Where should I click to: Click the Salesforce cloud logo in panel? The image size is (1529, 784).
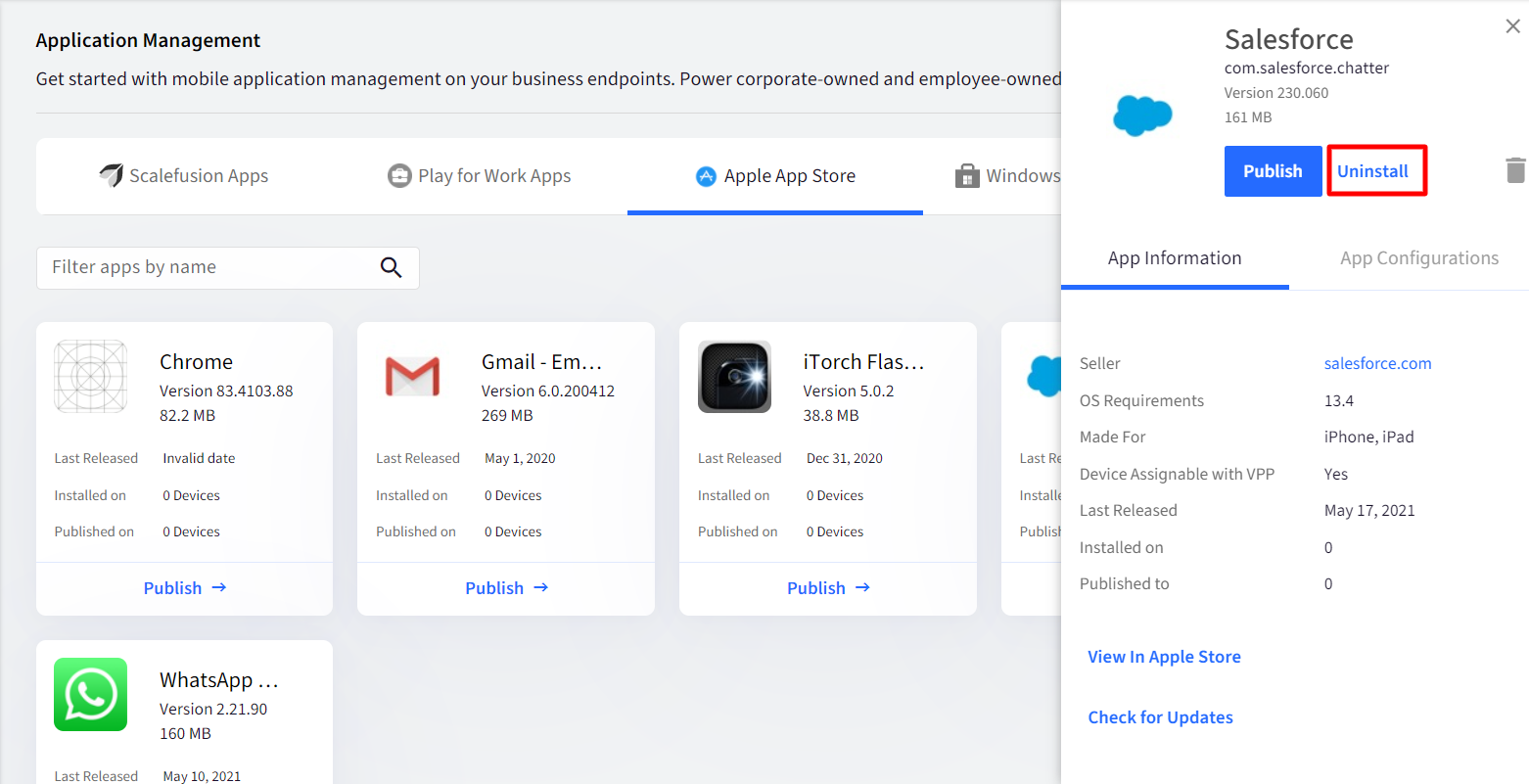tap(1142, 115)
